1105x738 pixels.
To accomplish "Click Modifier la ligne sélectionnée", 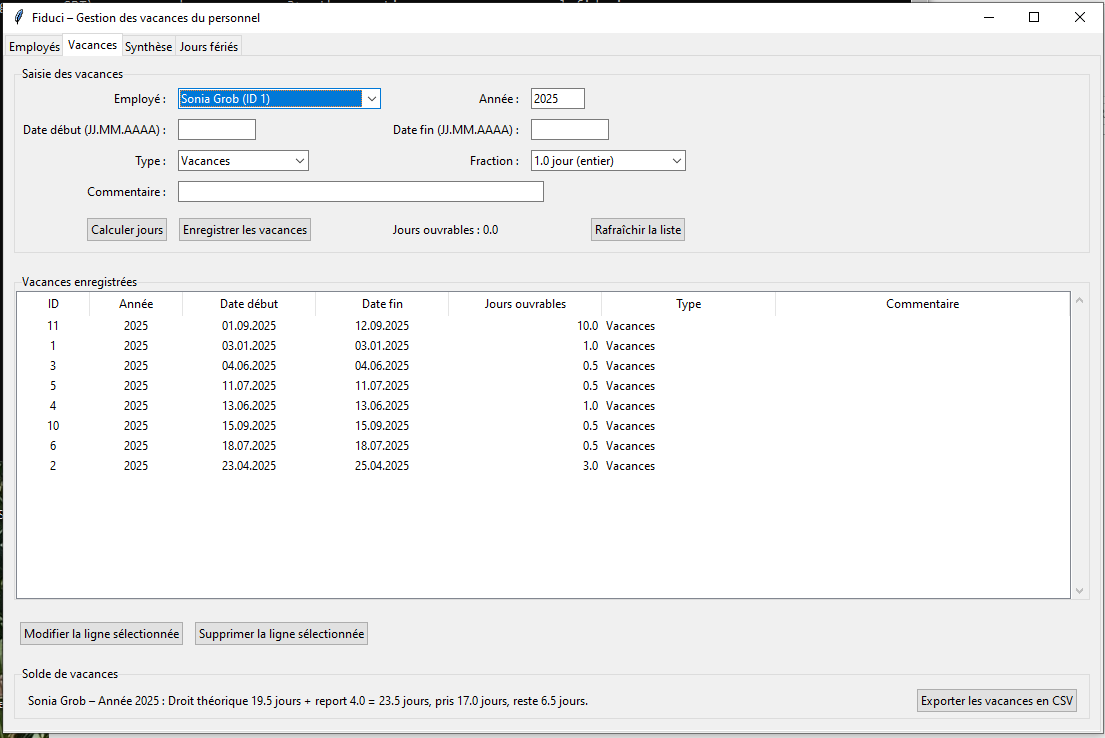I will point(102,634).
